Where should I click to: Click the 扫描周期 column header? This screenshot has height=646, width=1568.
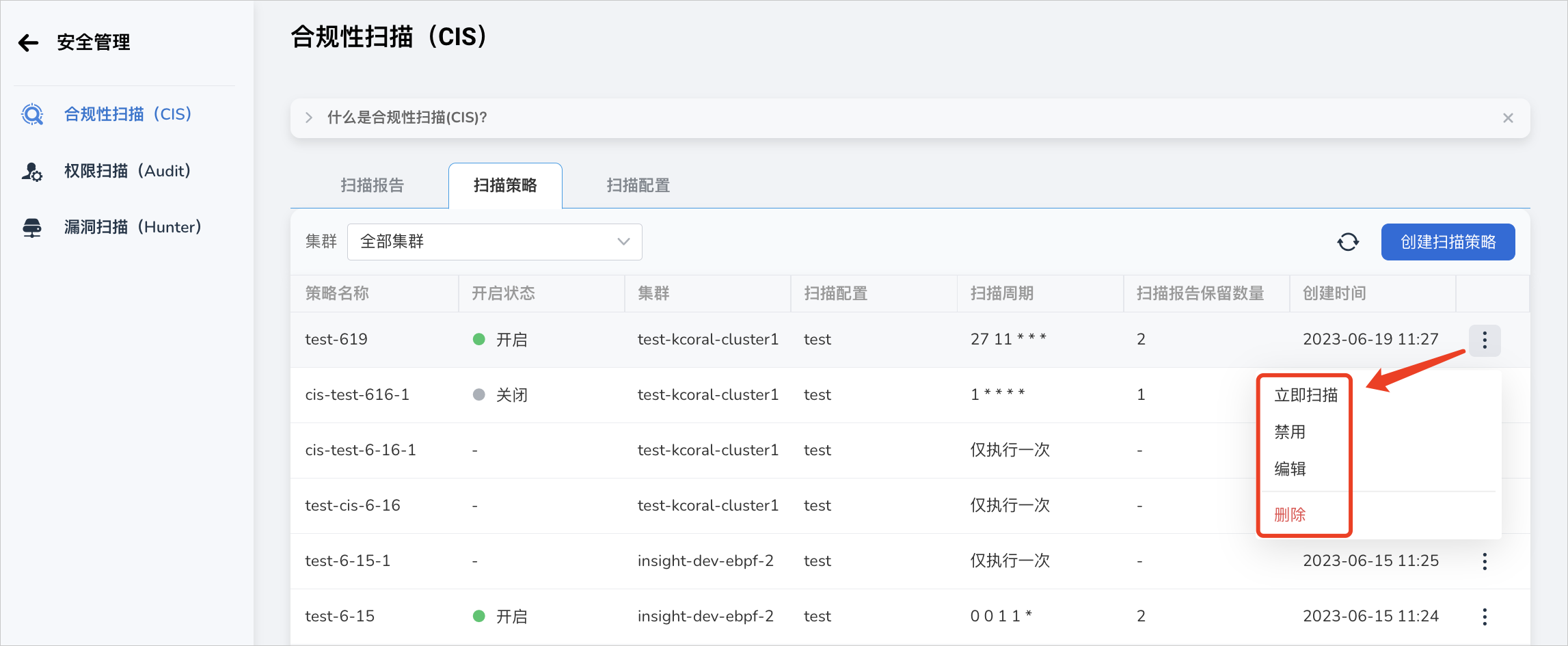pos(1002,294)
